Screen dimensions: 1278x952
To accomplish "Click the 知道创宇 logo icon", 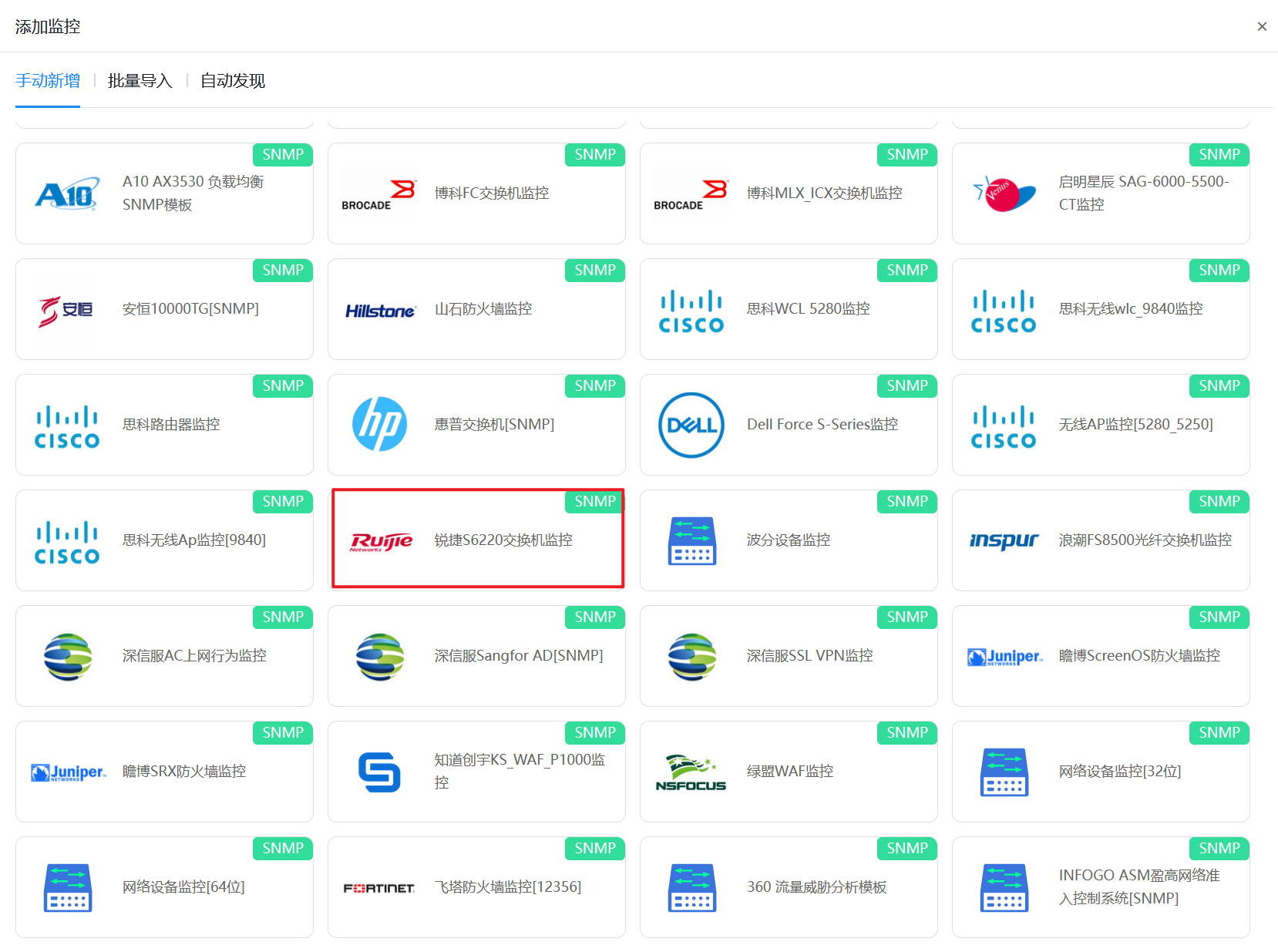I will click(x=379, y=772).
